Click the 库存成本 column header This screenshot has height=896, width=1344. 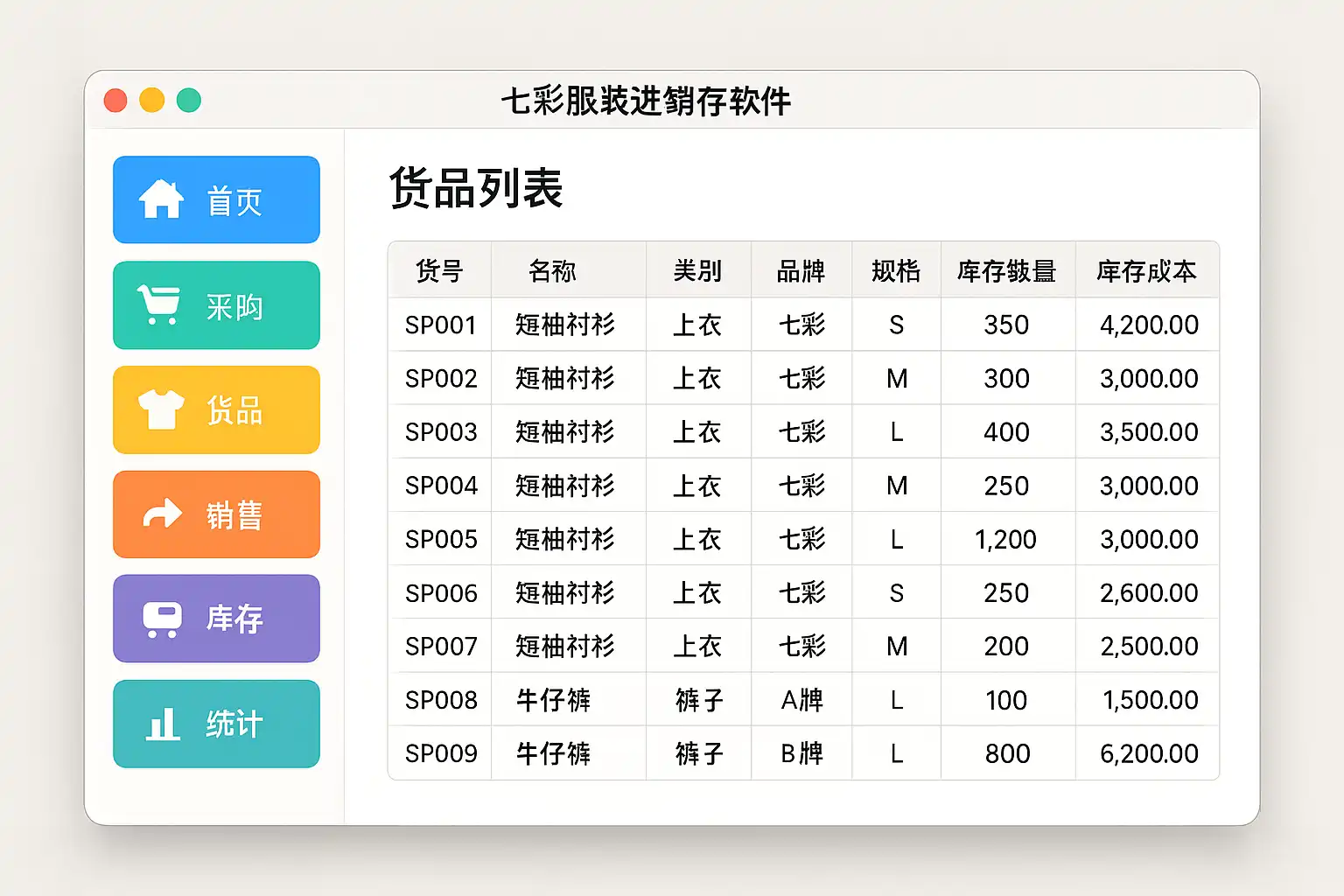(1146, 271)
